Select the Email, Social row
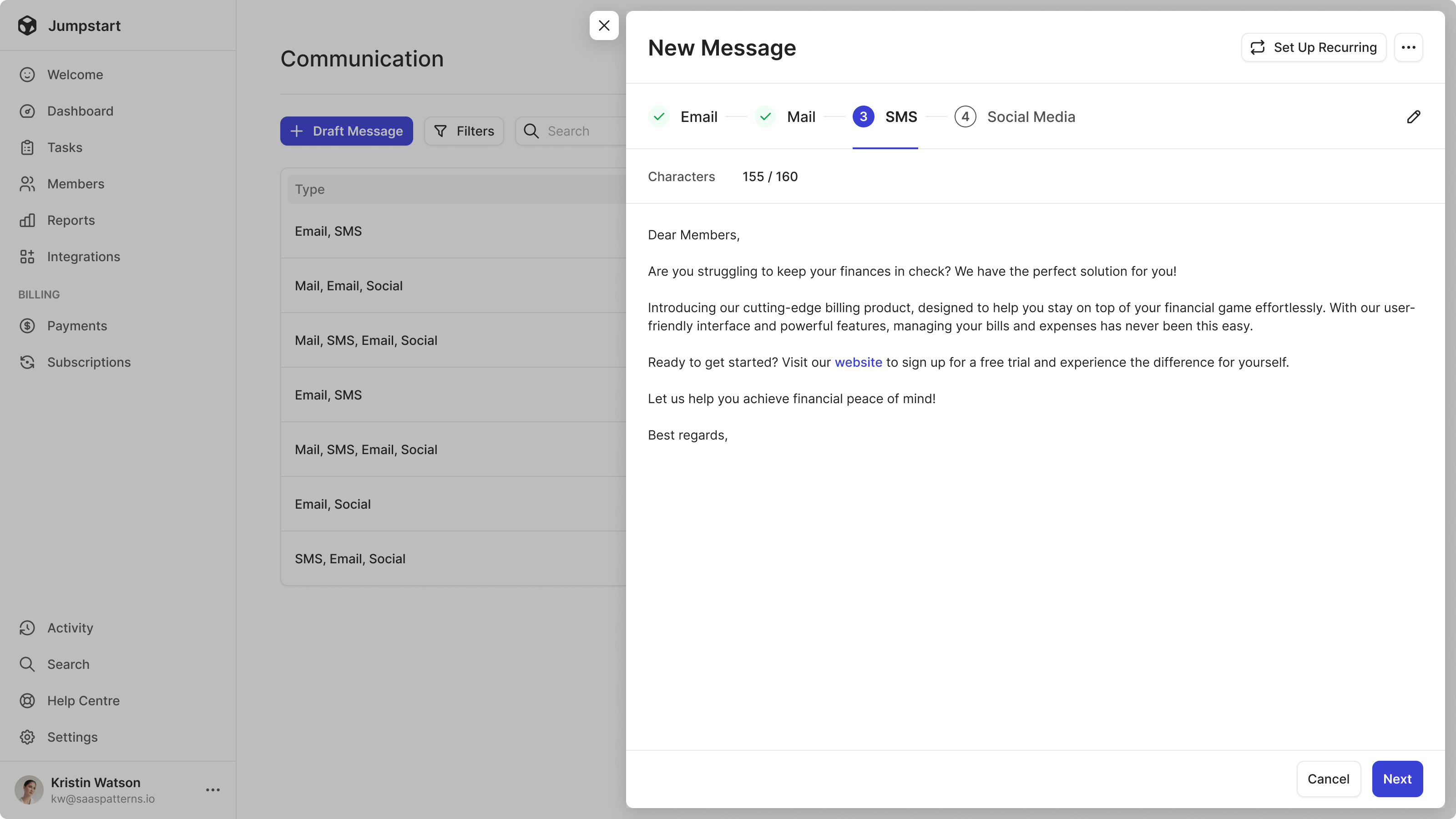The height and width of the screenshot is (819, 1456). (x=453, y=504)
